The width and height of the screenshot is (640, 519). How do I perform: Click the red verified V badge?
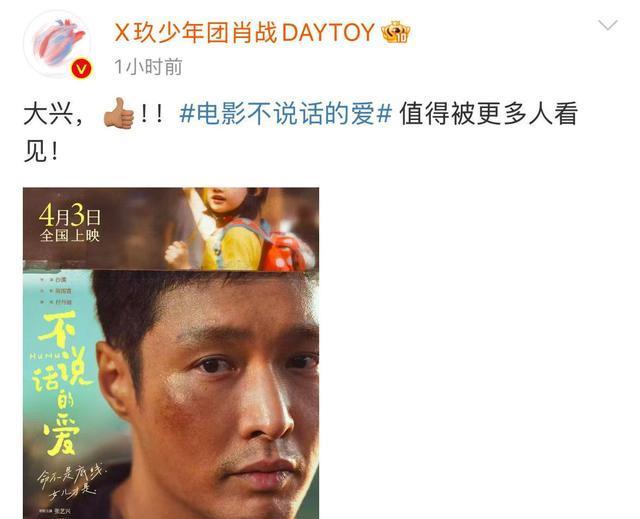(x=82, y=69)
